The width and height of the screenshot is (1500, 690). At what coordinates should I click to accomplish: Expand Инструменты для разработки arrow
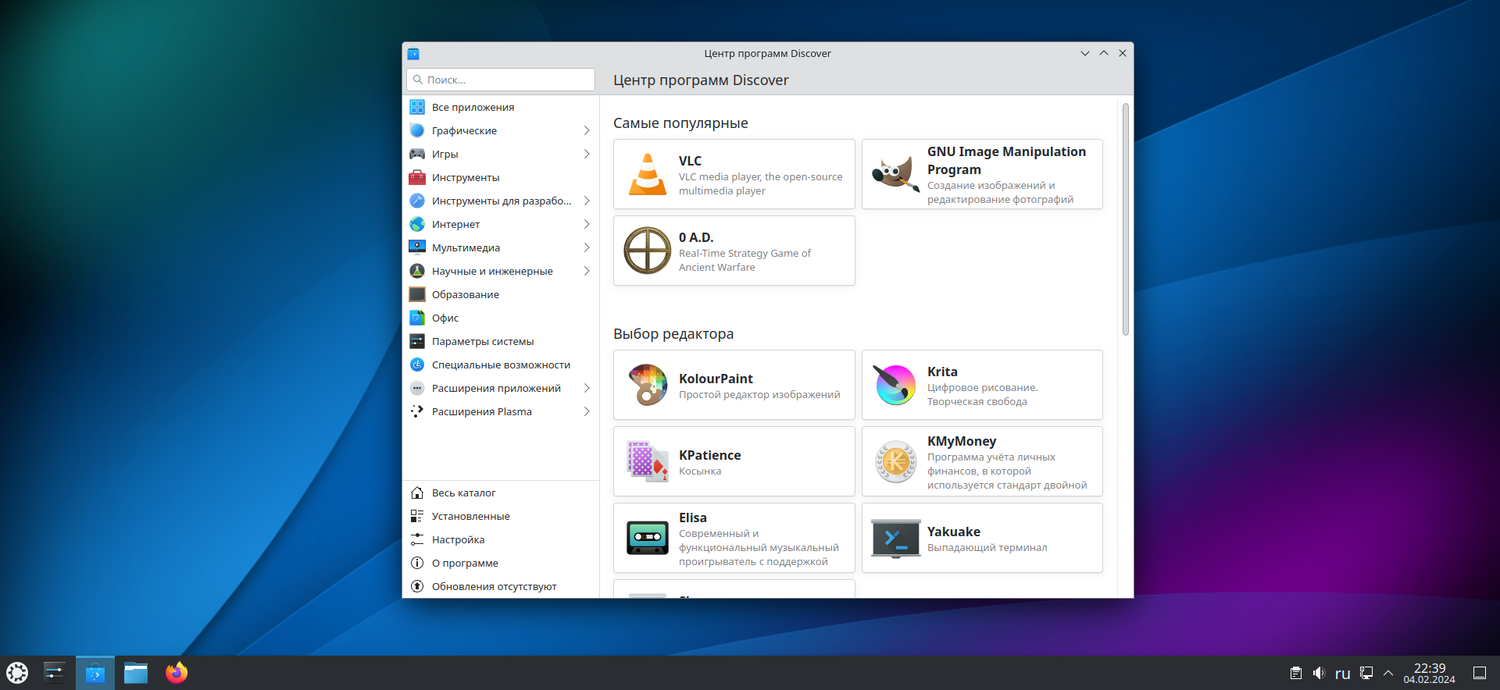[x=587, y=201]
